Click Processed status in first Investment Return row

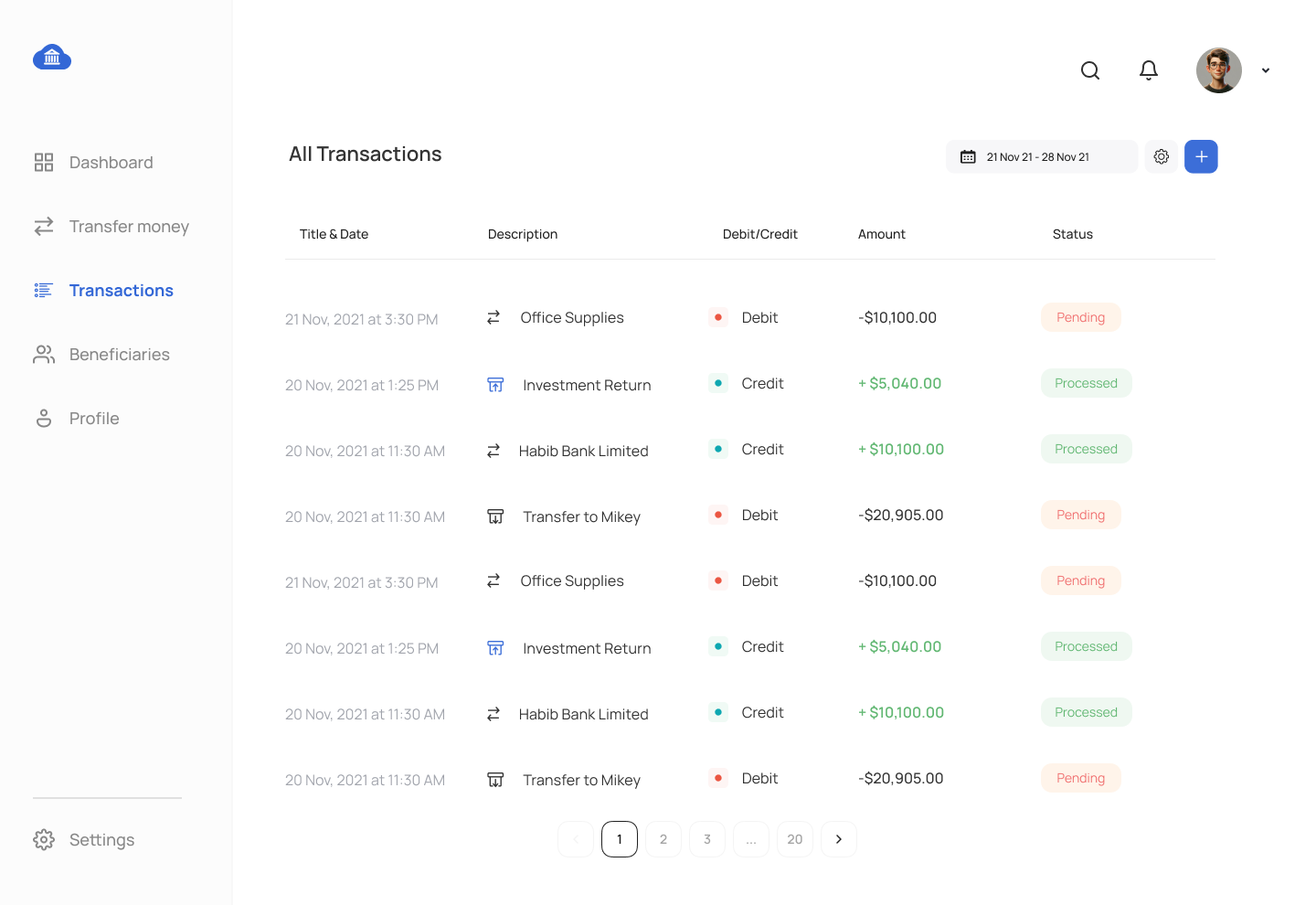point(1087,383)
